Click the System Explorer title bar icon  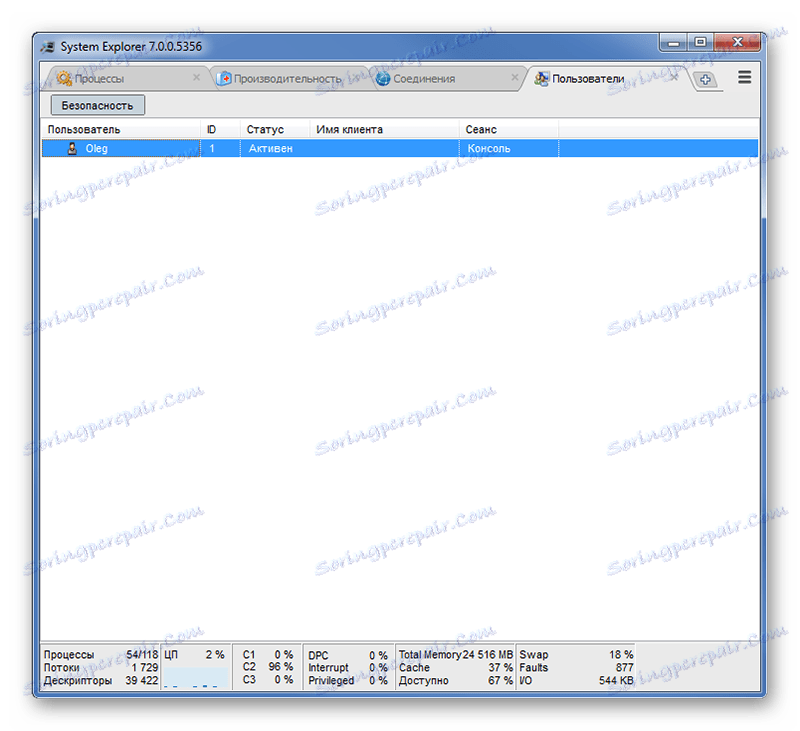(48, 47)
